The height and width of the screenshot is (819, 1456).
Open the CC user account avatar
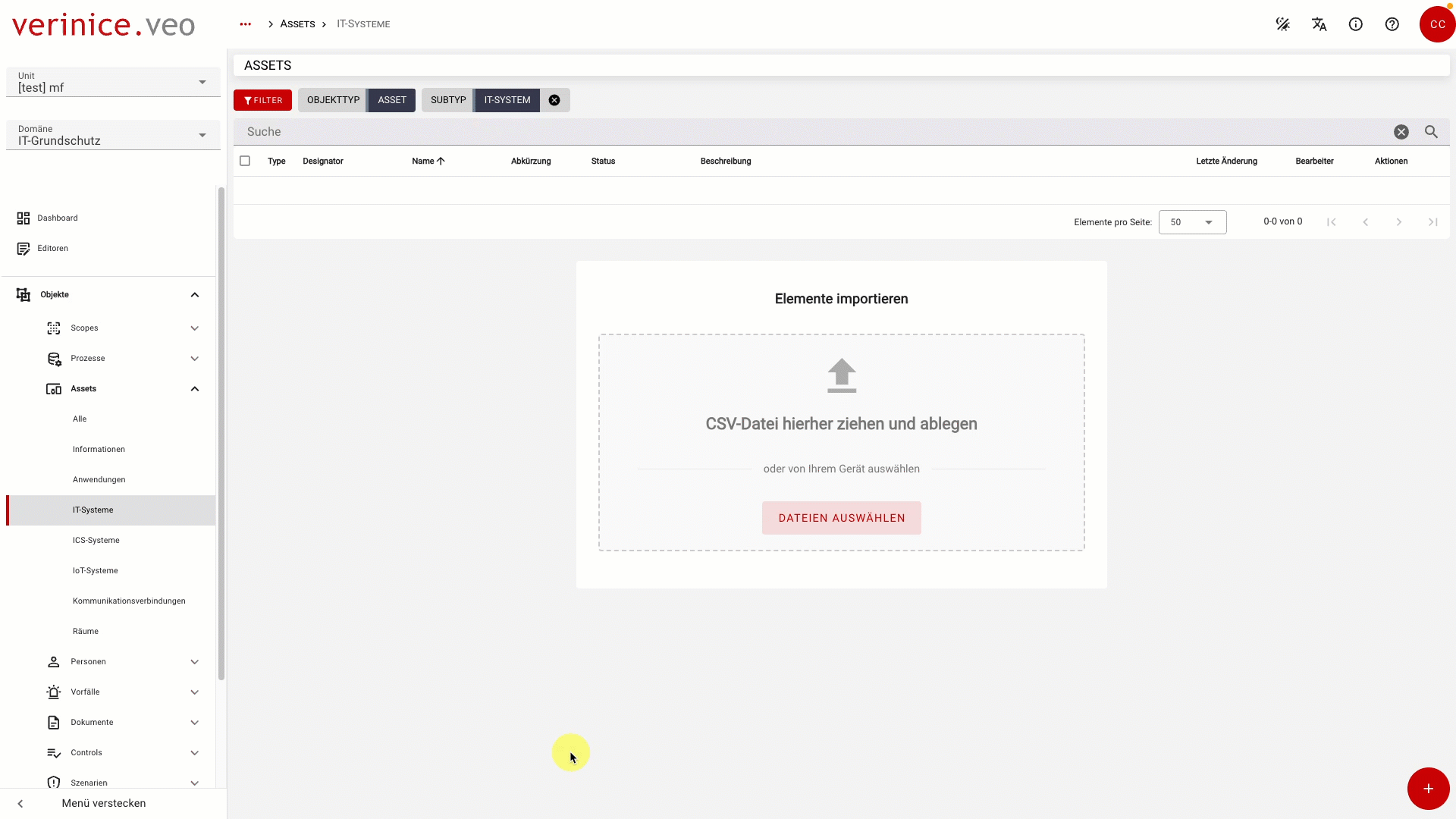pyautogui.click(x=1438, y=24)
